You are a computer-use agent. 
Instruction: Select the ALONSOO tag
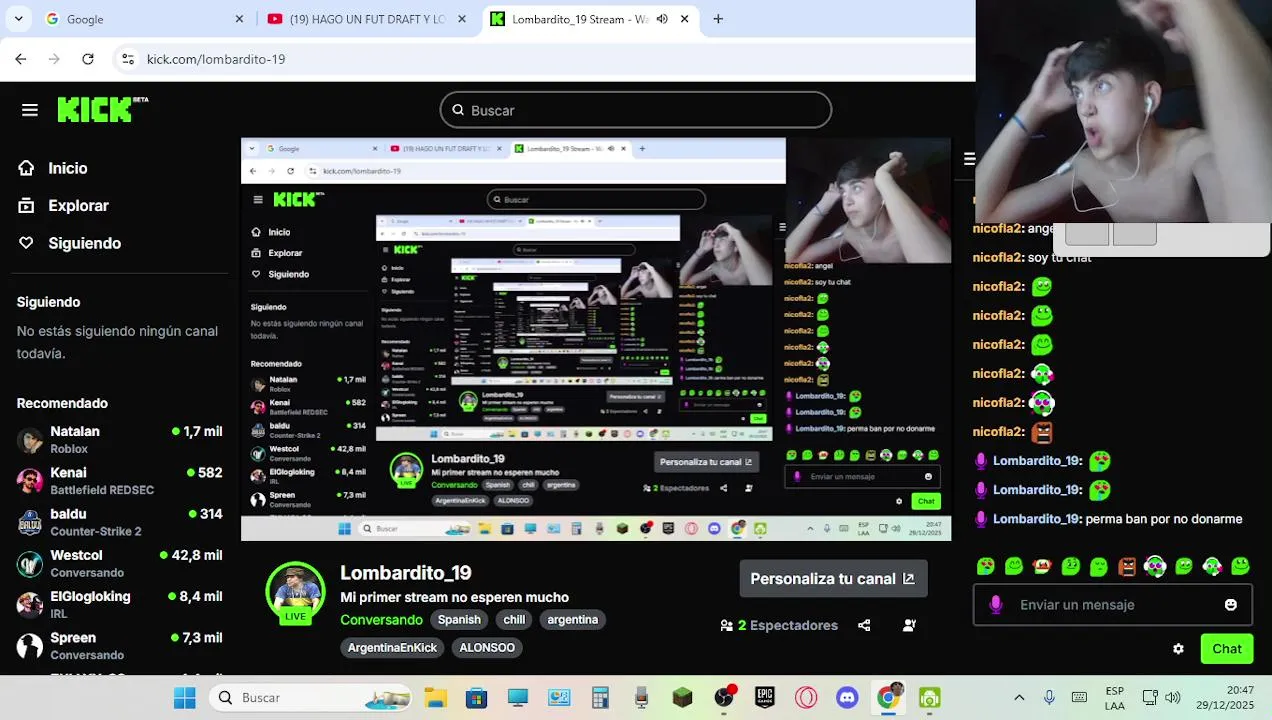click(487, 647)
